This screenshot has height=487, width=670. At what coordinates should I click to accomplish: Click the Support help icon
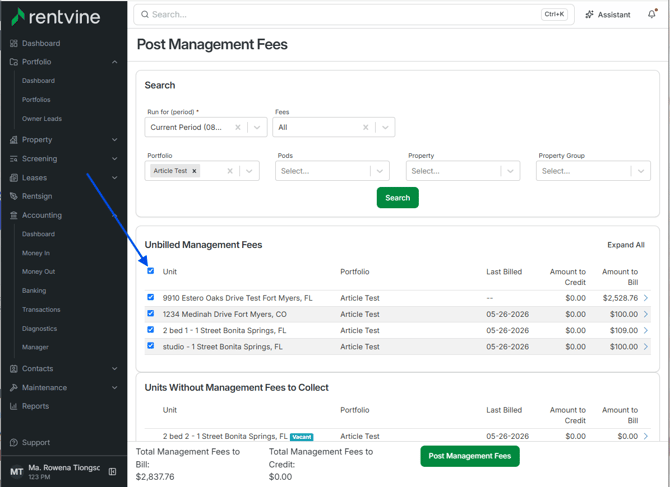(14, 443)
